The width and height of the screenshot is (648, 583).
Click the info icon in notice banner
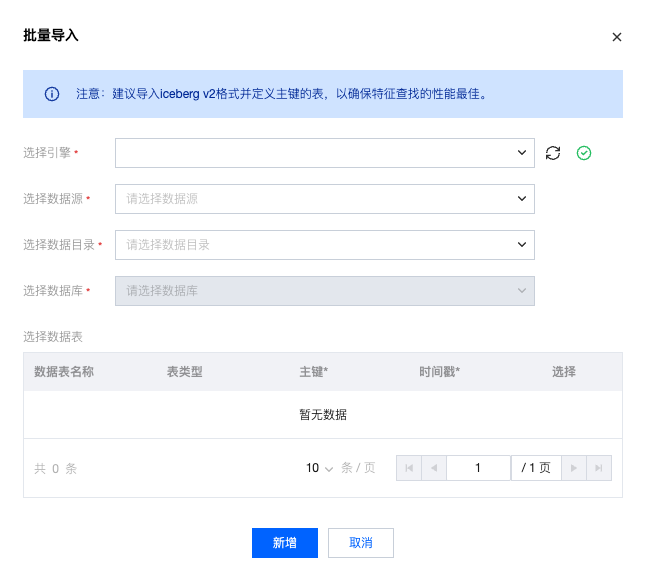click(52, 94)
